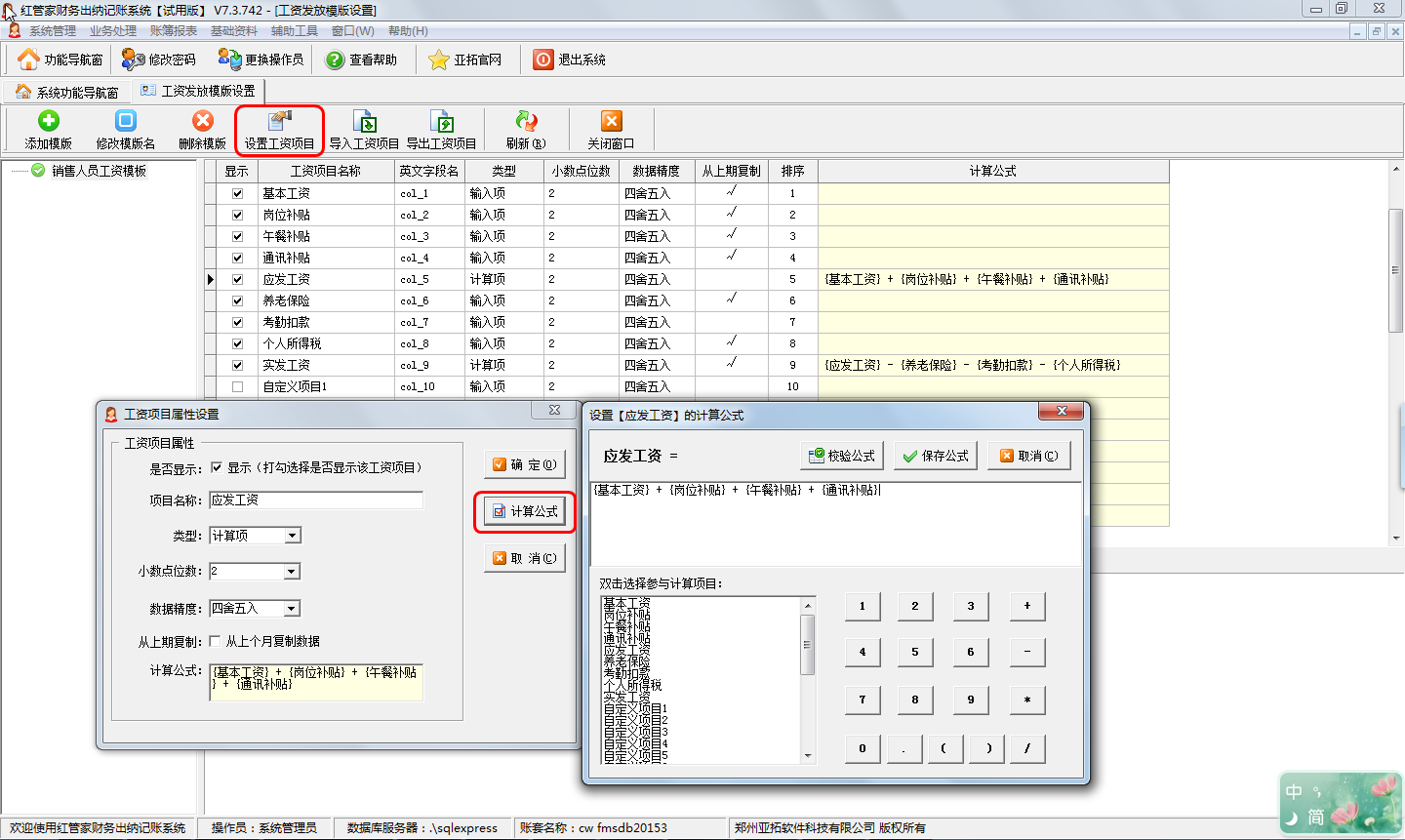Image resolution: width=1405 pixels, height=840 pixels.
Task: Click the 导出工资项目 icon
Action: (x=441, y=121)
